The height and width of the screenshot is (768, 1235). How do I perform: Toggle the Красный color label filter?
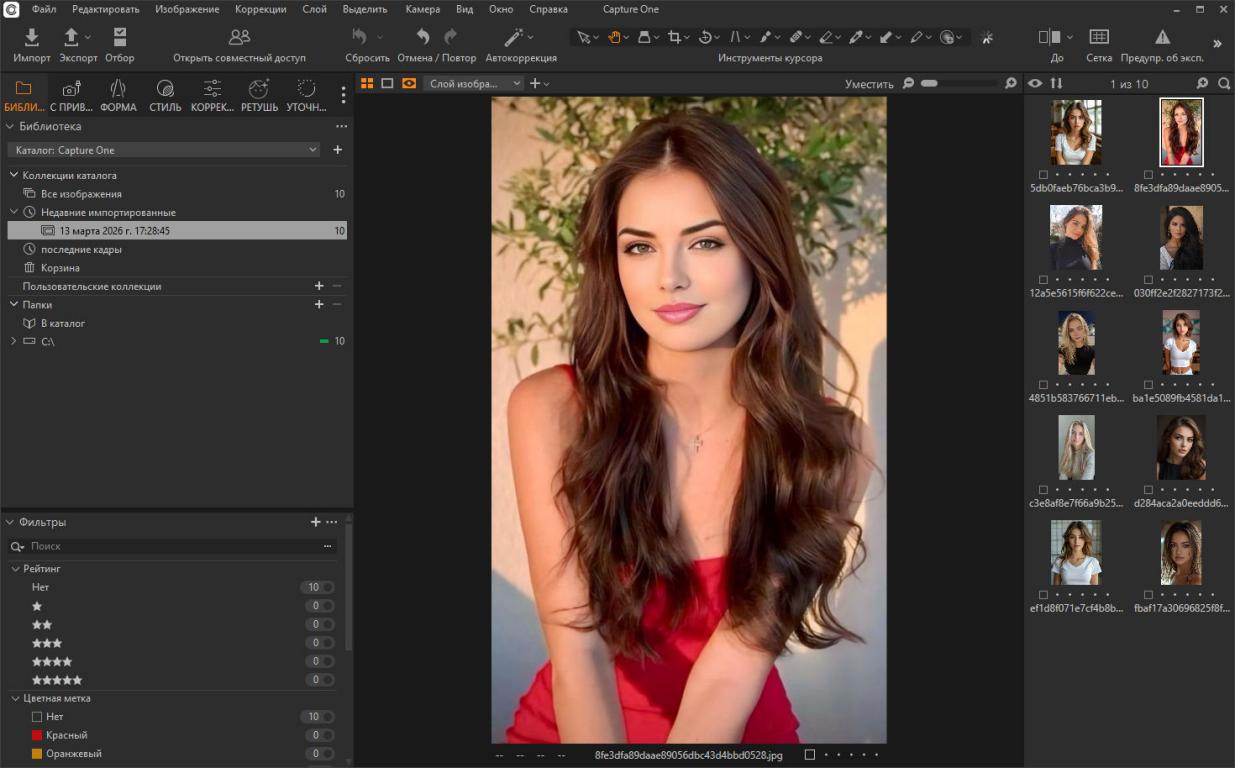pos(66,735)
